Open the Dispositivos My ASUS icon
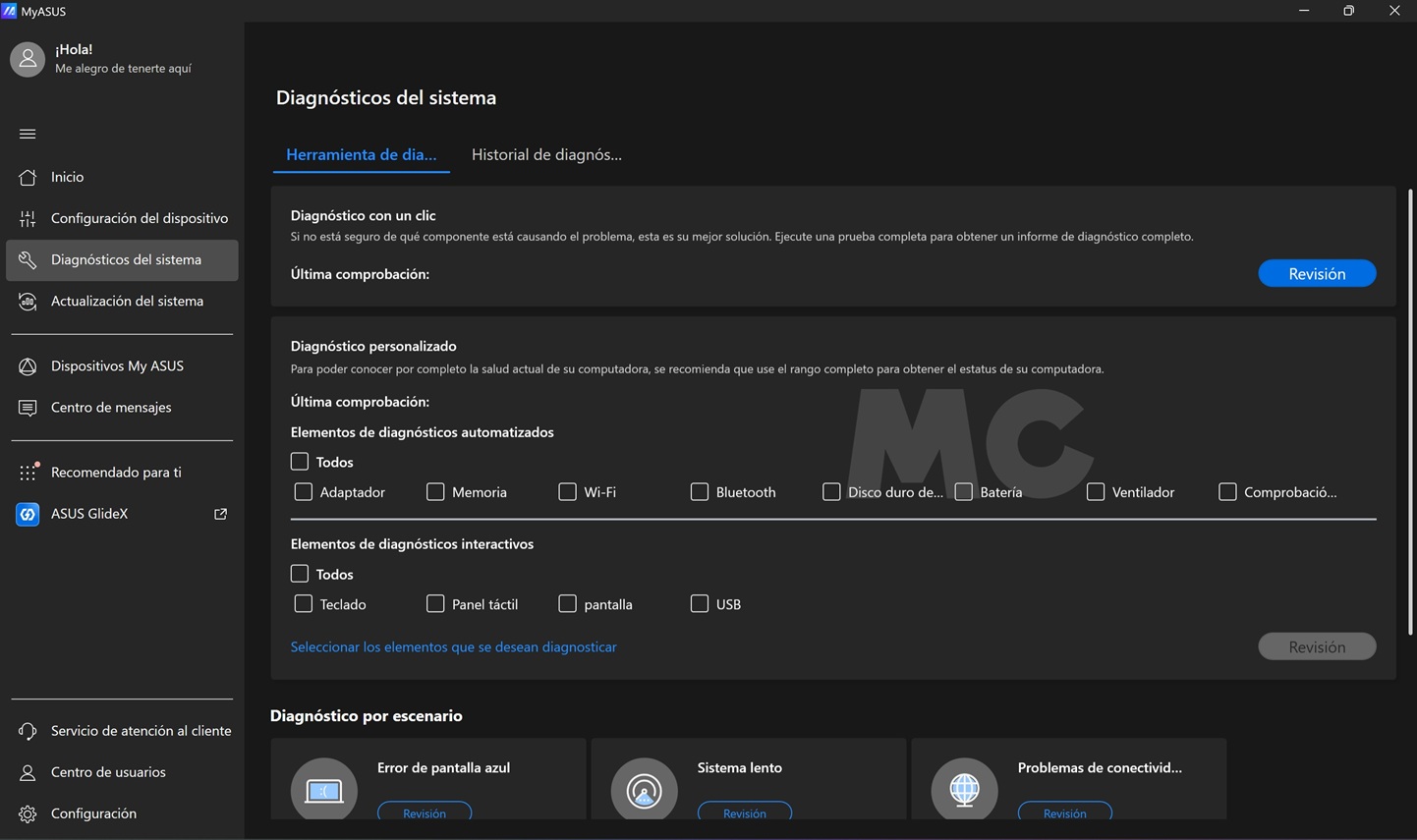The height and width of the screenshot is (840, 1417). tap(28, 366)
